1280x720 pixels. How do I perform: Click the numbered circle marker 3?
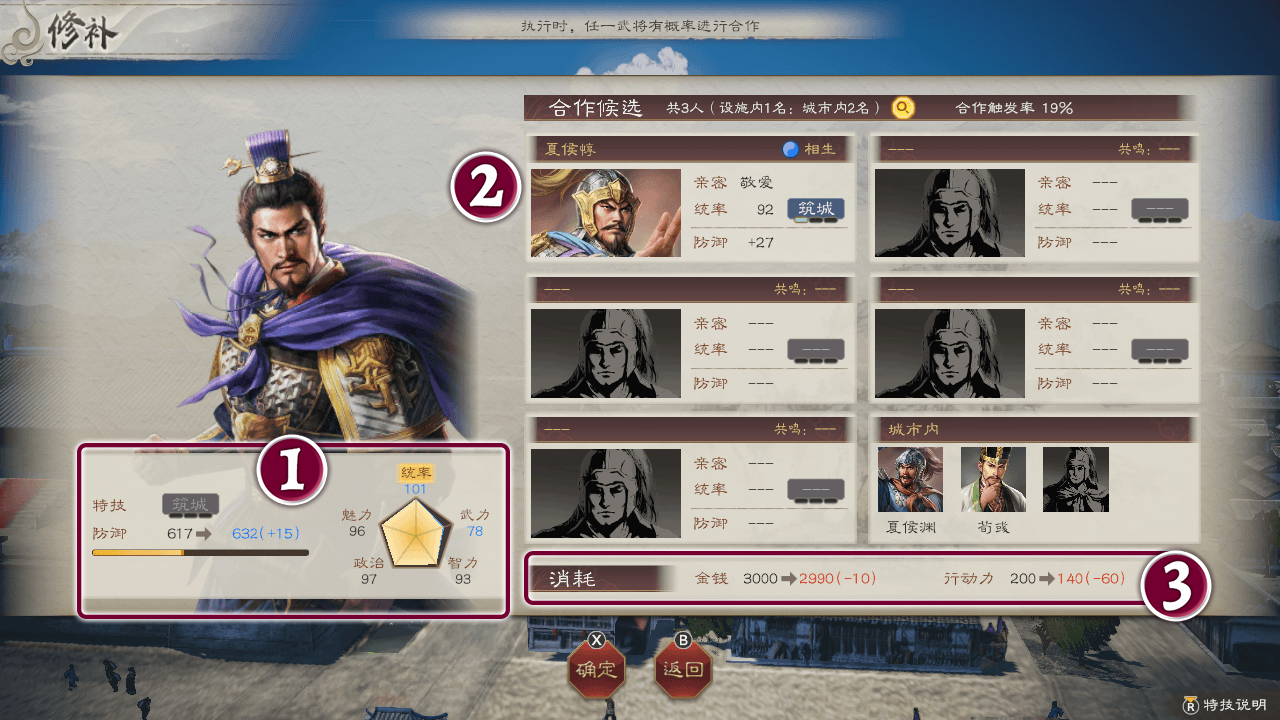click(x=1176, y=586)
